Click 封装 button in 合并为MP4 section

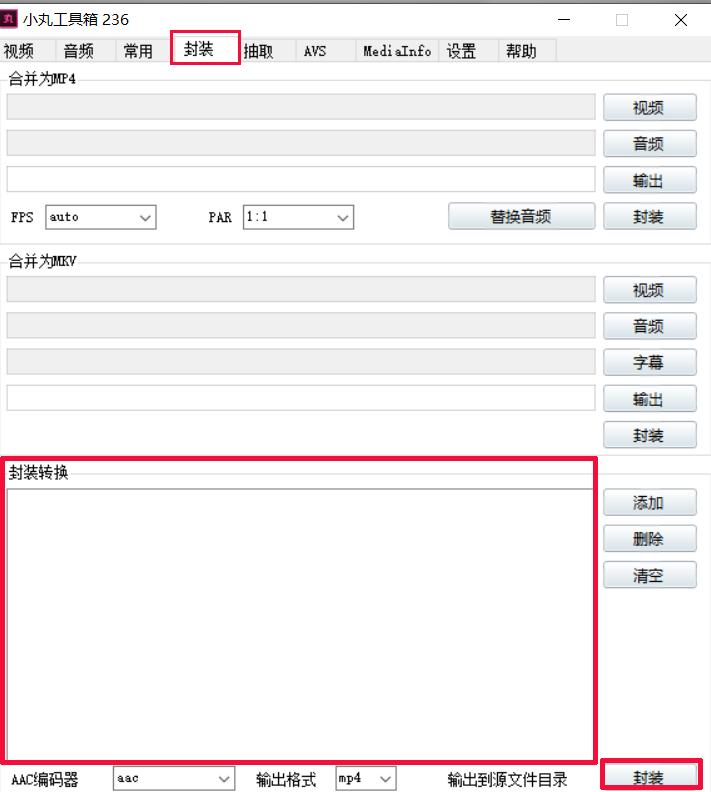649,217
